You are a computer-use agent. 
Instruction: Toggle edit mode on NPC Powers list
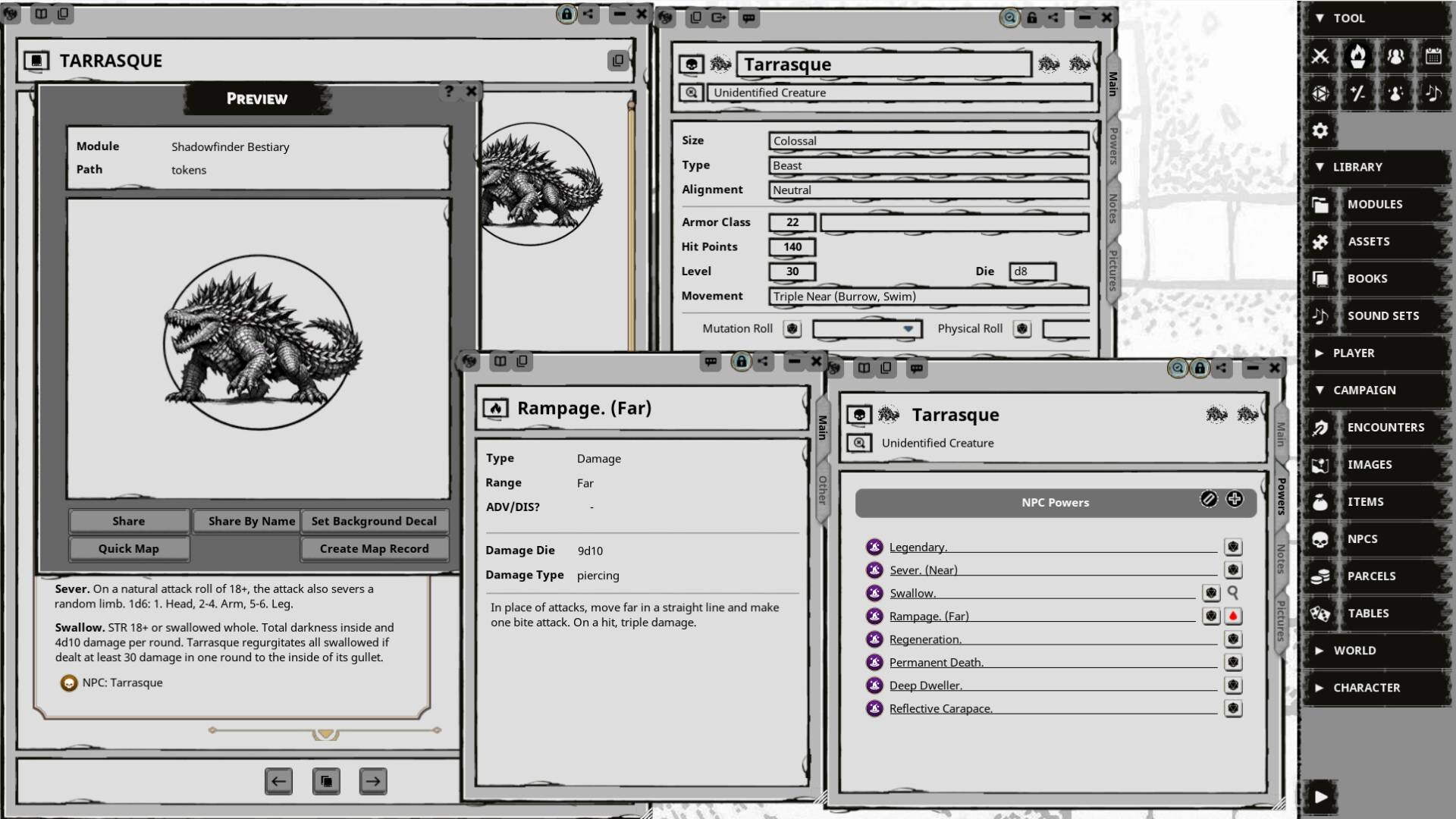click(1210, 499)
